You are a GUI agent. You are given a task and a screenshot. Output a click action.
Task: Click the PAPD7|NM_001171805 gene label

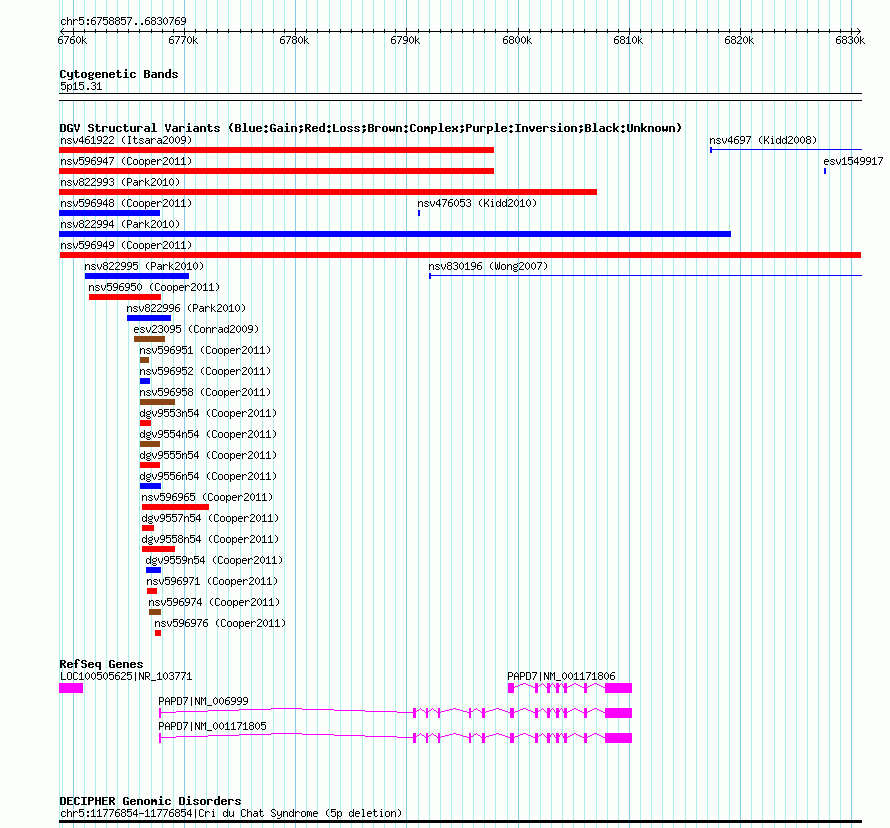[x=212, y=726]
